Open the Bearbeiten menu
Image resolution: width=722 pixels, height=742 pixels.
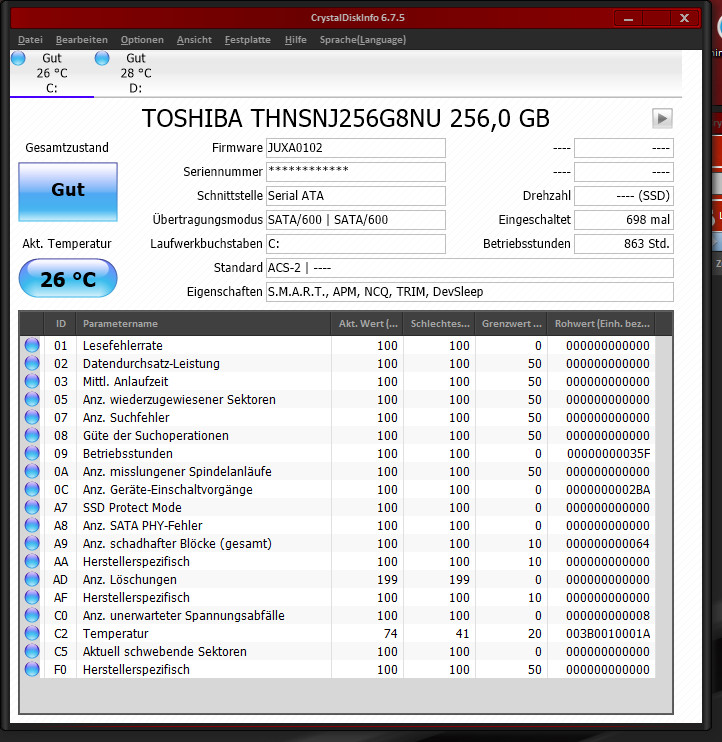82,40
